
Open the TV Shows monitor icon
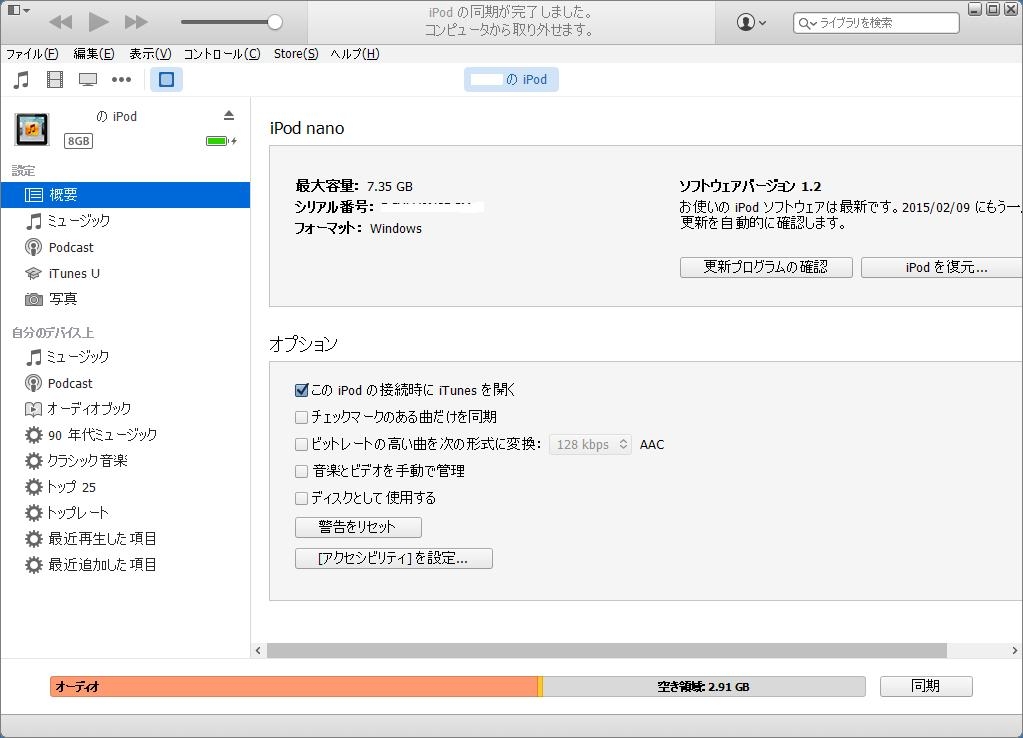87,80
